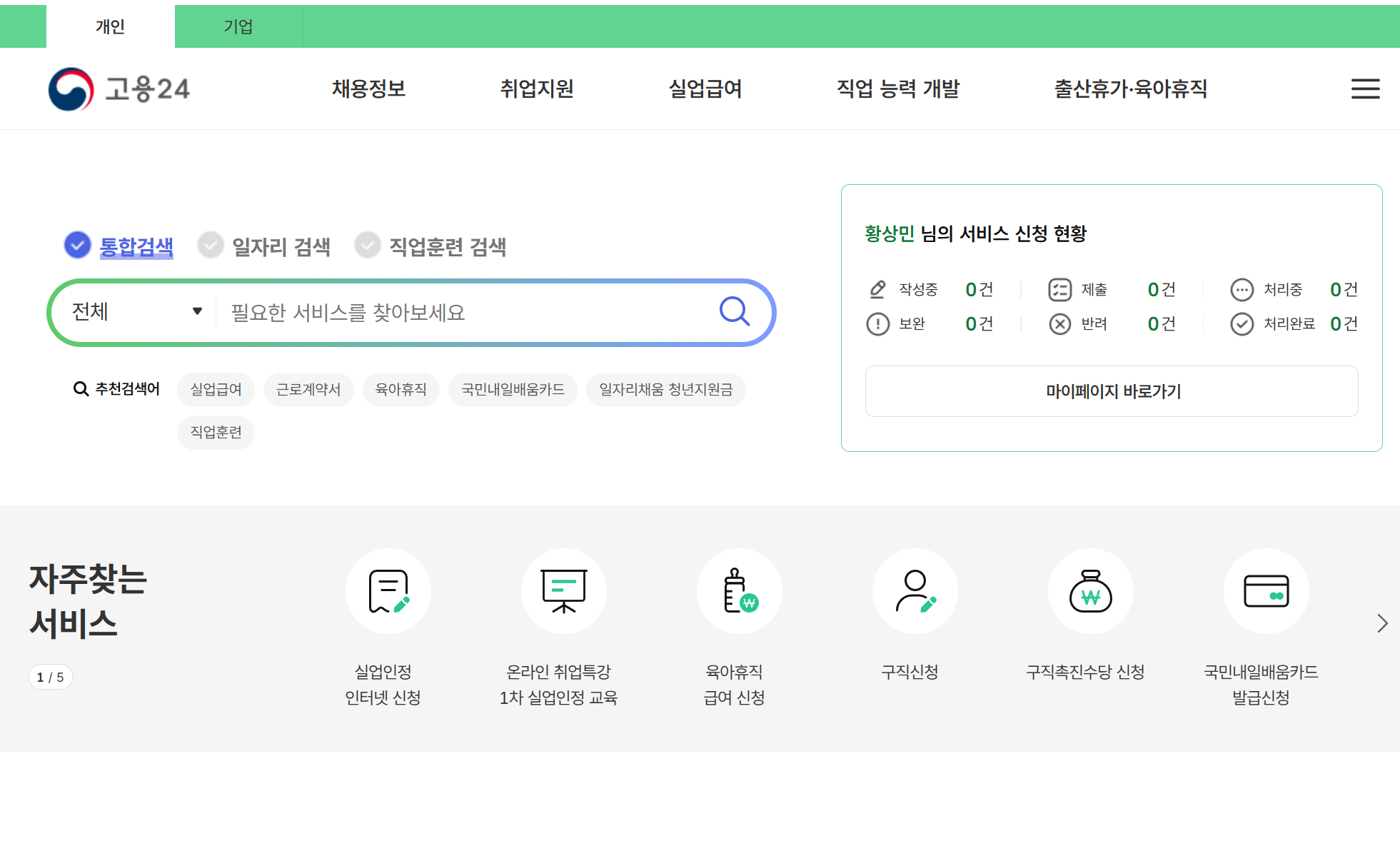Open 실업급여 navigation menu
The image size is (1400, 841).
[705, 89]
